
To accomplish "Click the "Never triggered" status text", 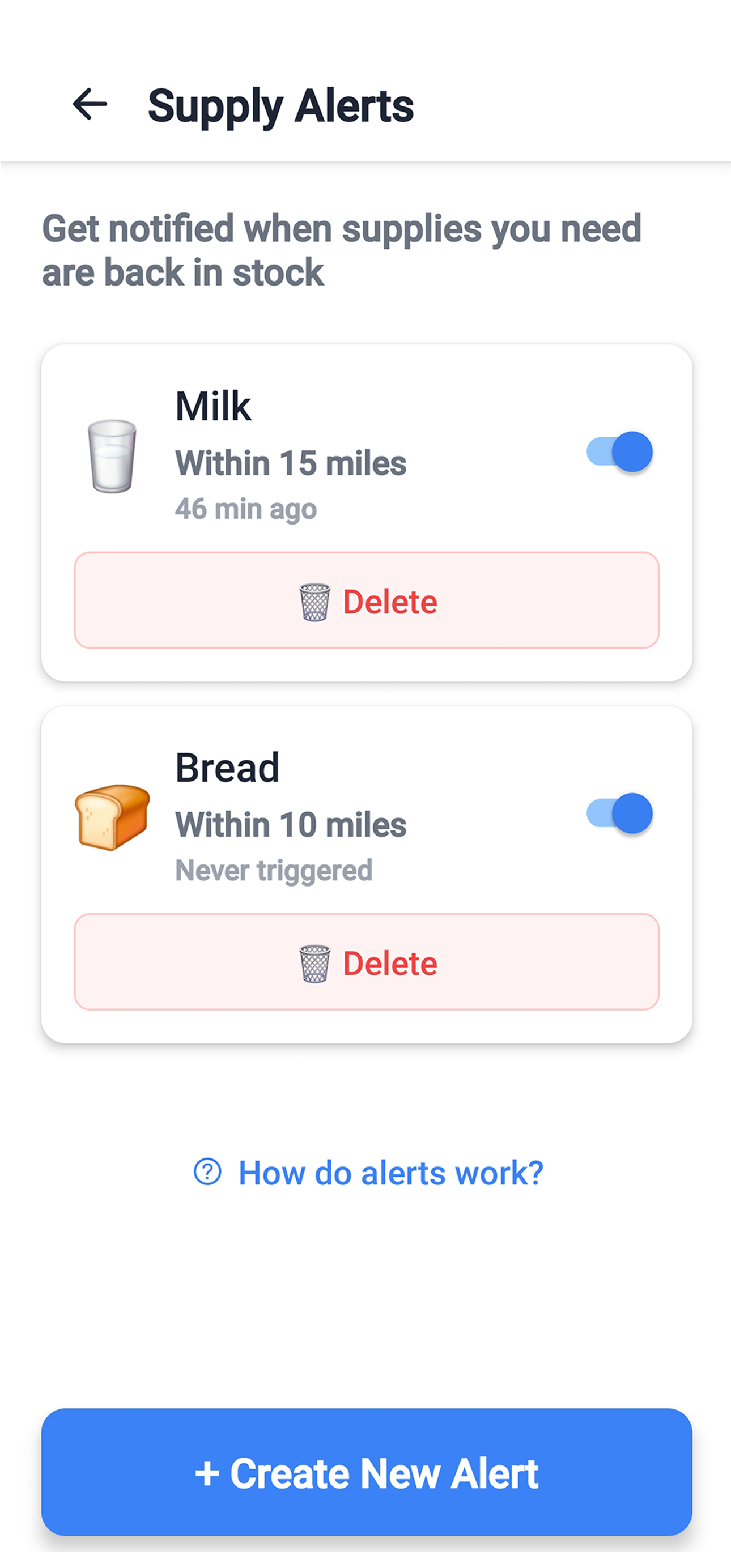I will click(x=273, y=871).
